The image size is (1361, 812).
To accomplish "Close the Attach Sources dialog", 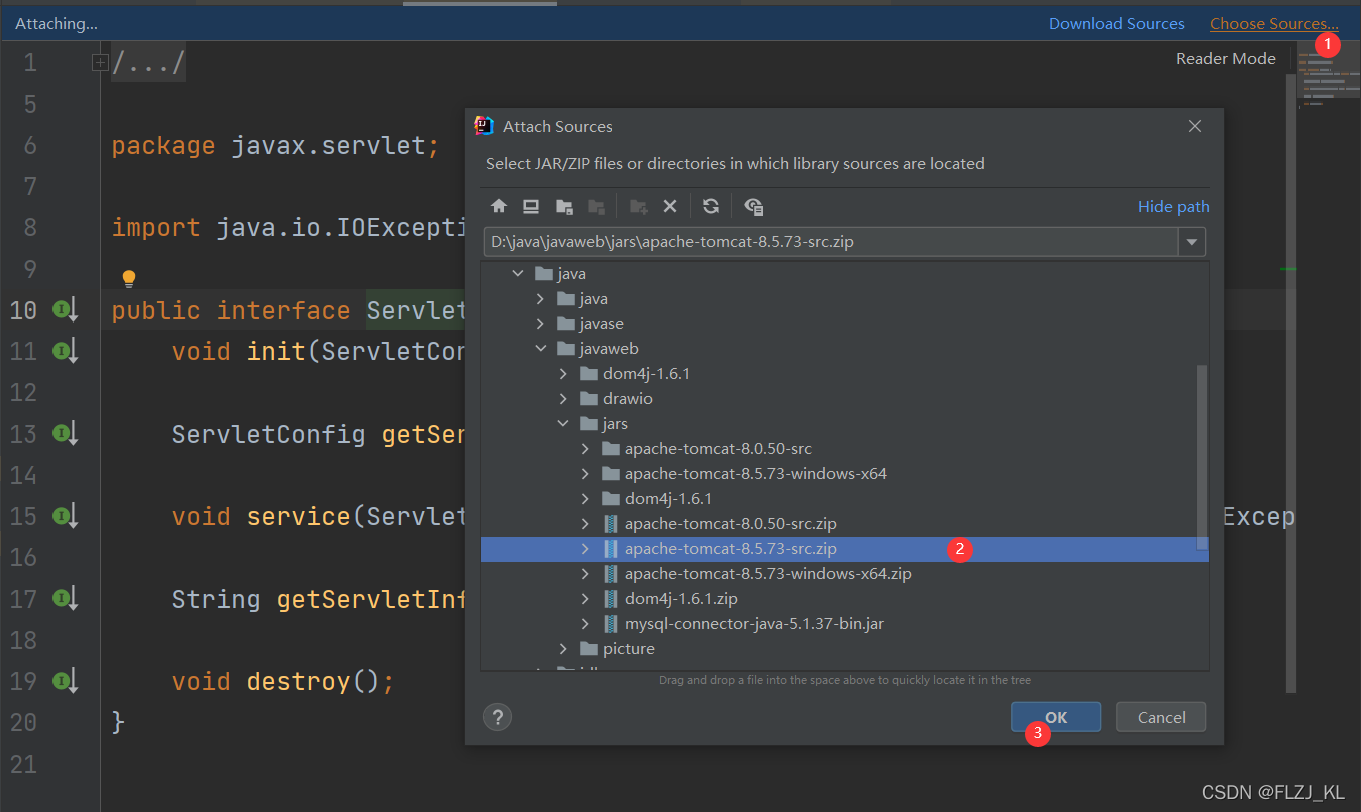I will (1194, 126).
